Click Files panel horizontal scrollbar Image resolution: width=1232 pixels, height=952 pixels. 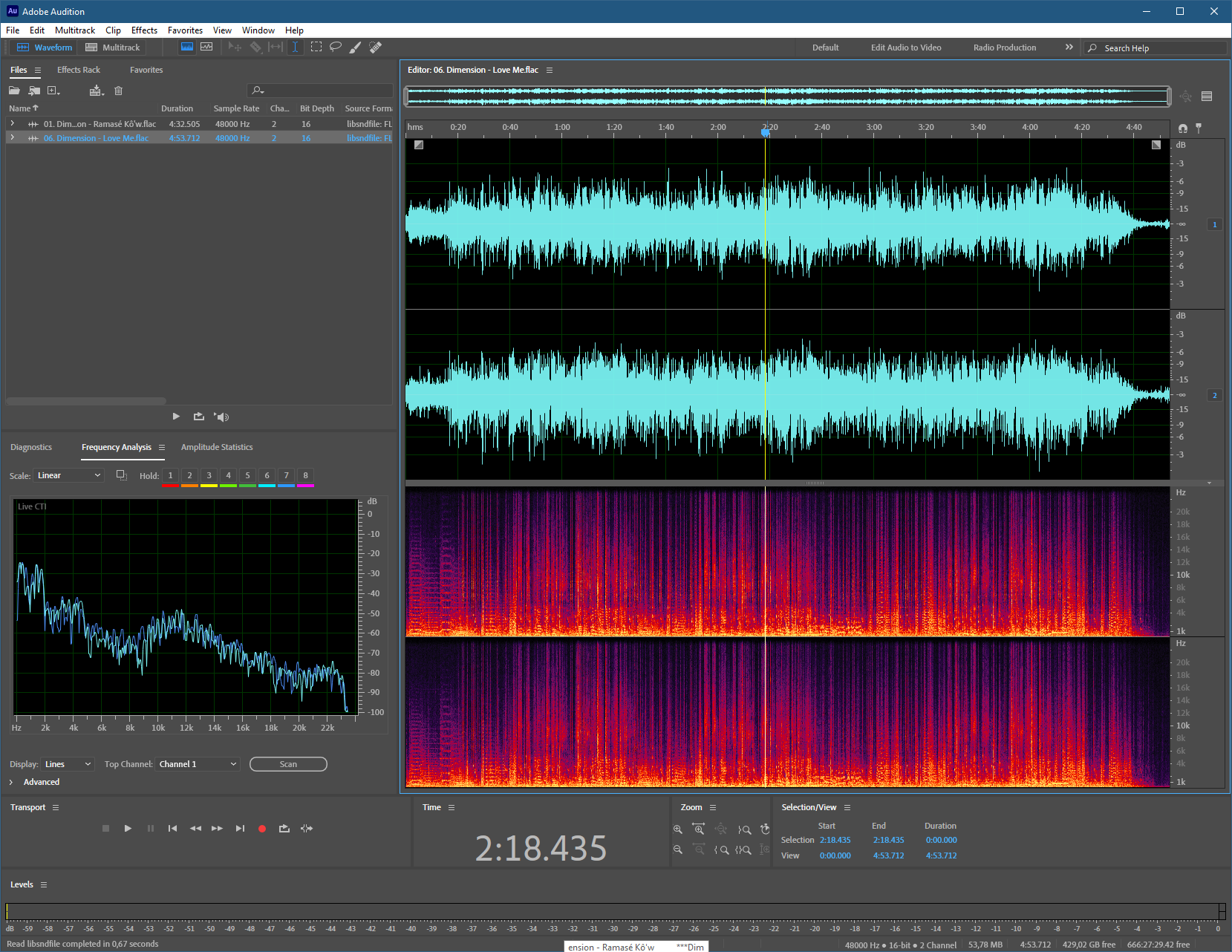coord(86,401)
